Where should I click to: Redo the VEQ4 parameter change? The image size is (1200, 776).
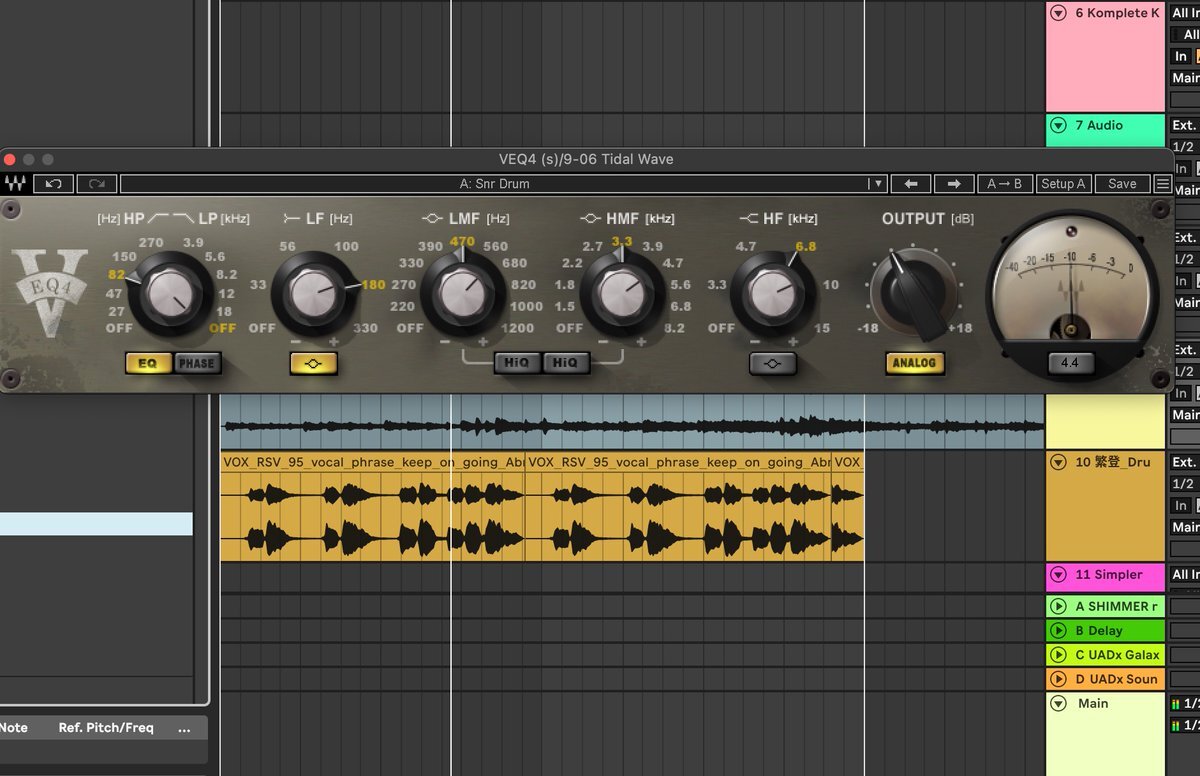[x=97, y=184]
